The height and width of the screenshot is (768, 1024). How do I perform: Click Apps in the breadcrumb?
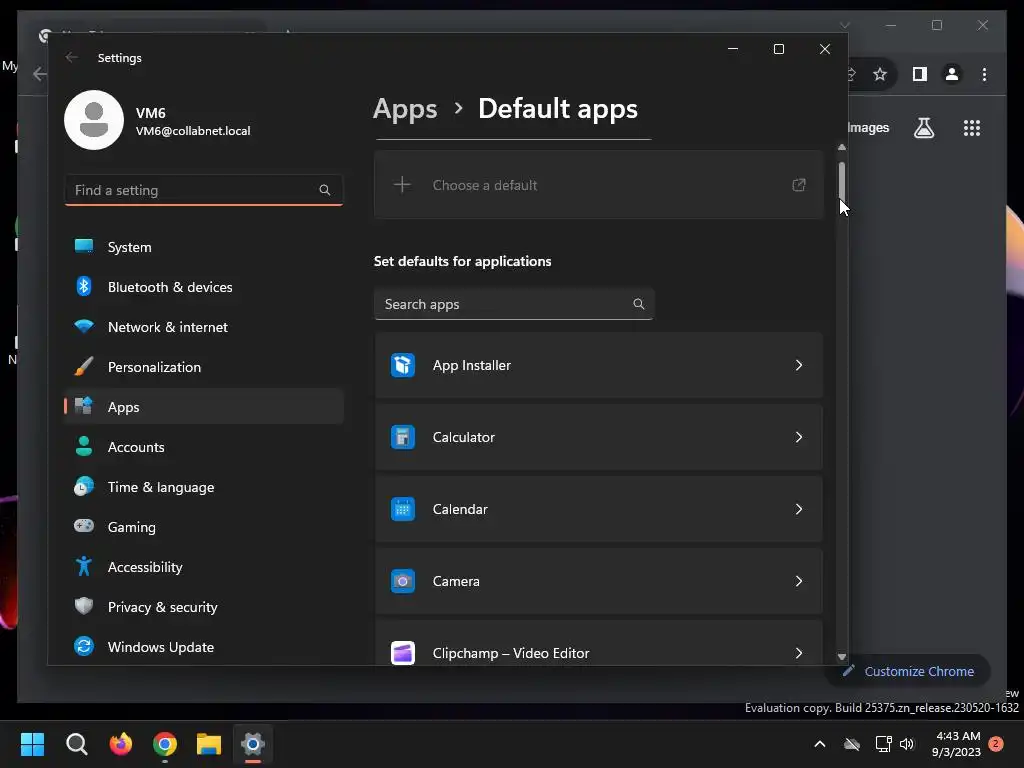pos(405,109)
